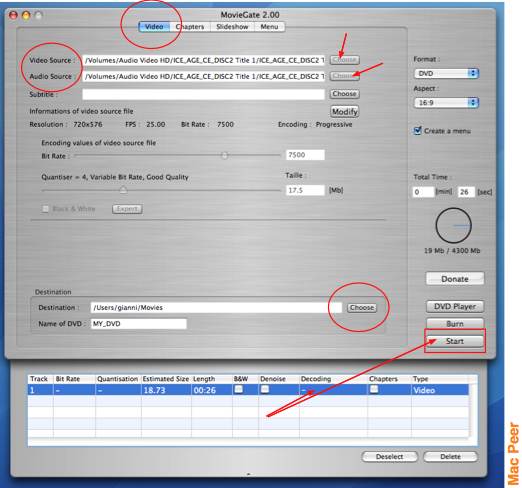Choose a subtitle file with Choose button

click(x=345, y=94)
